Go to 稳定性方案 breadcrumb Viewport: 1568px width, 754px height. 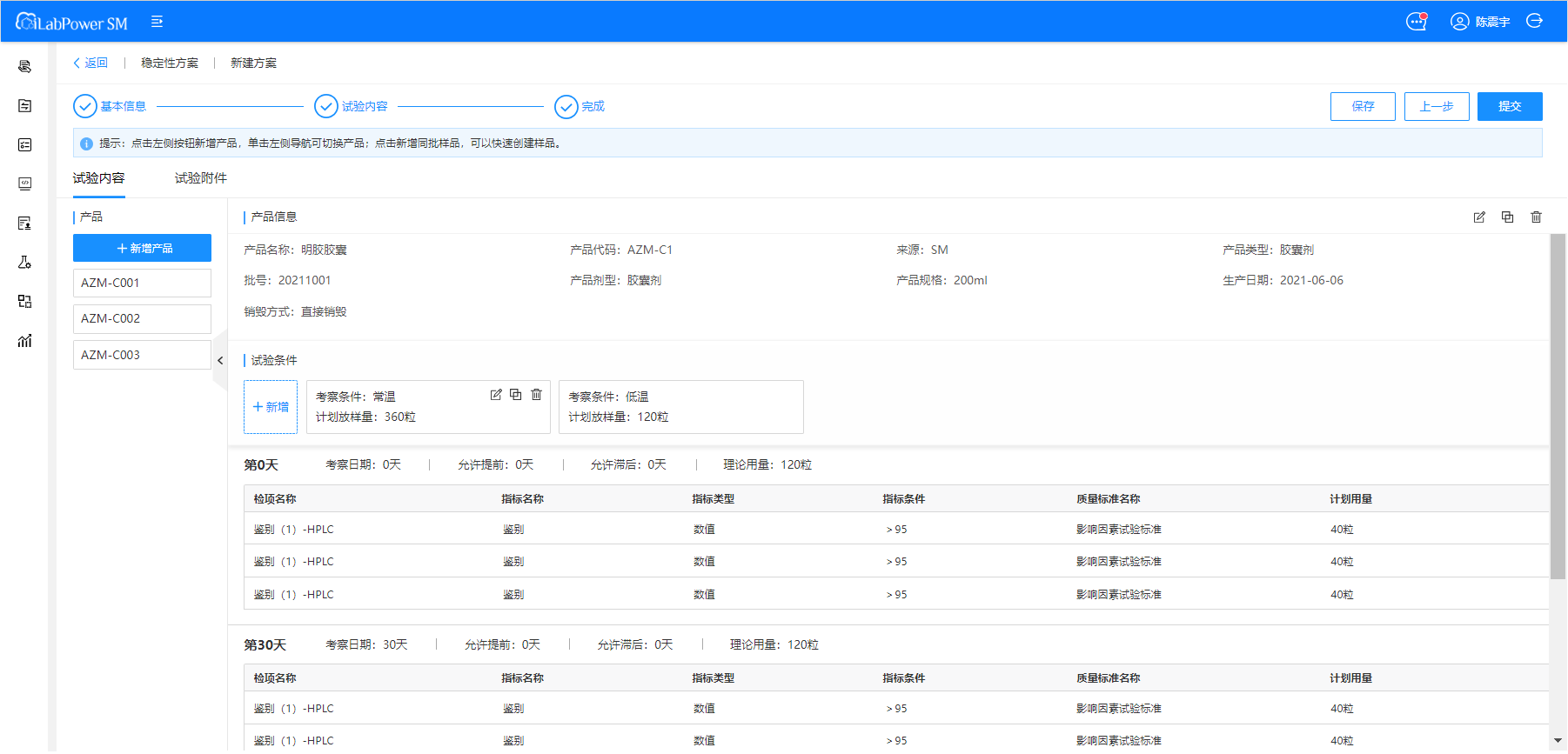[170, 63]
